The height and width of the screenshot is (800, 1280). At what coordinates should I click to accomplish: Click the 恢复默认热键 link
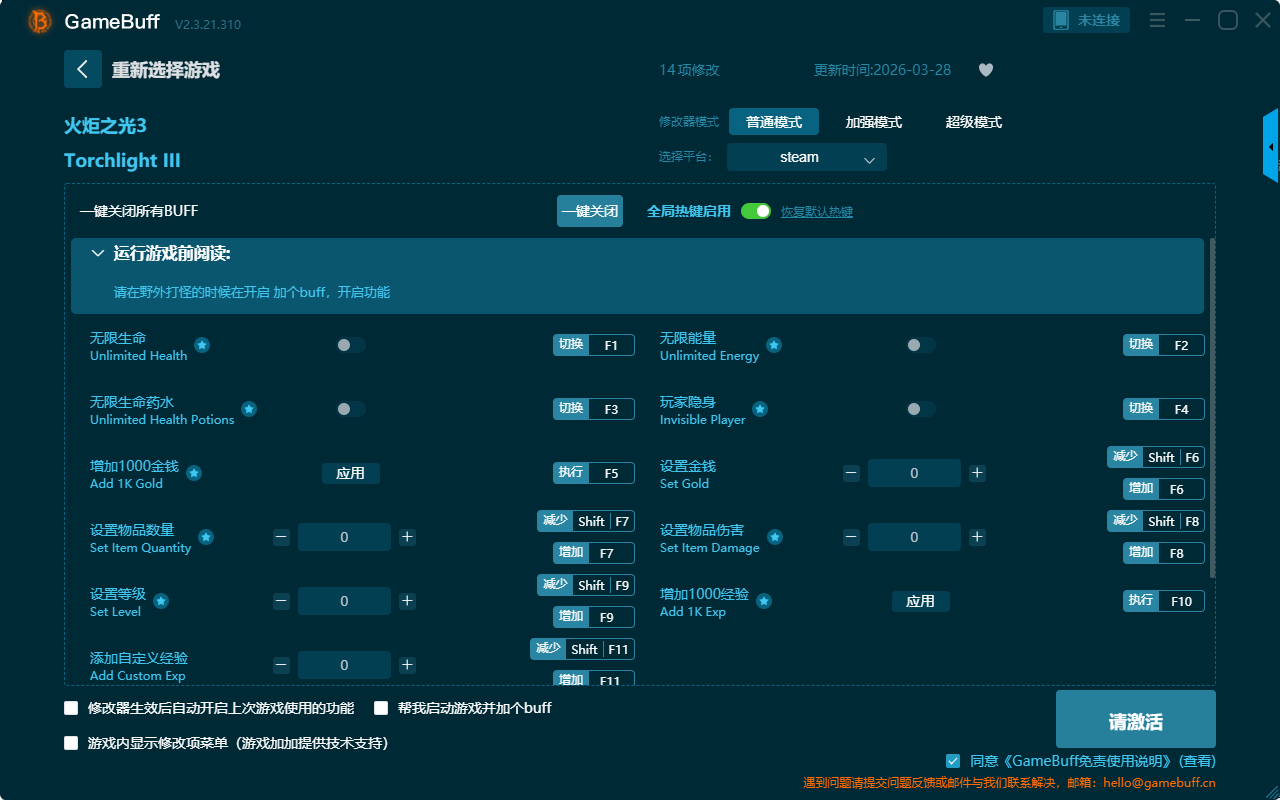816,212
